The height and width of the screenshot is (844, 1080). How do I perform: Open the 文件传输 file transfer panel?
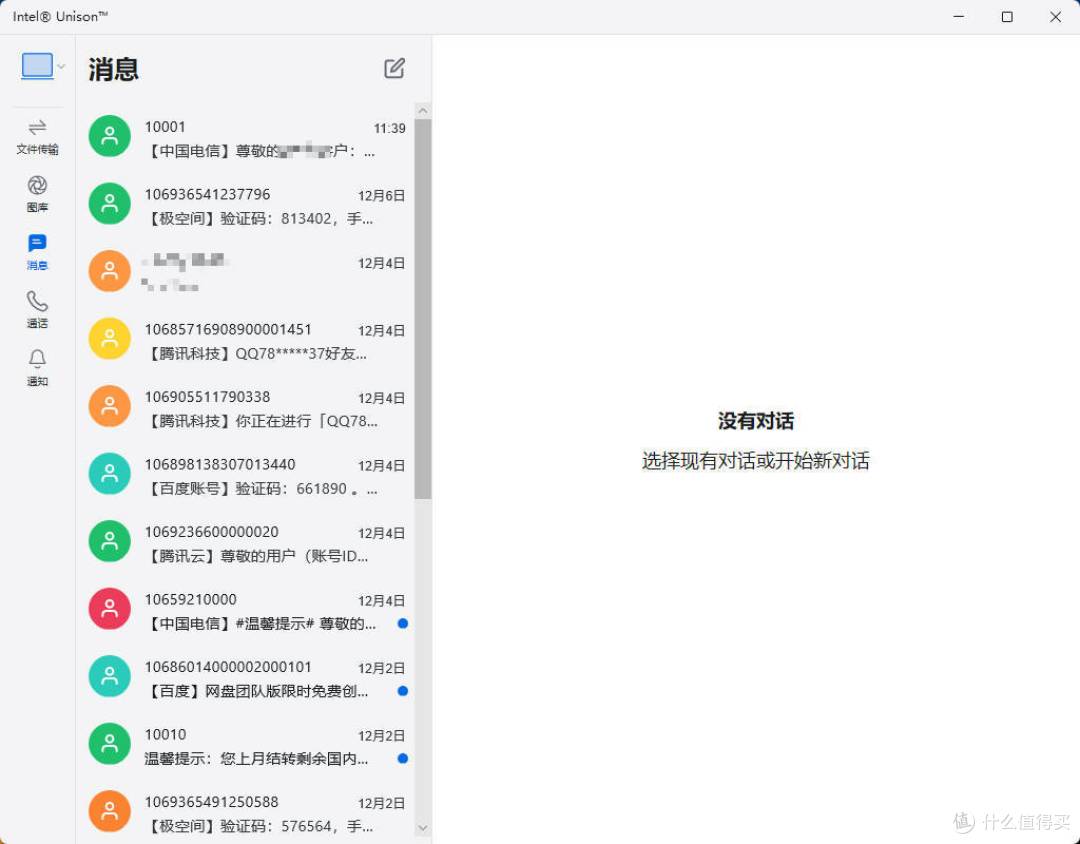point(37,136)
